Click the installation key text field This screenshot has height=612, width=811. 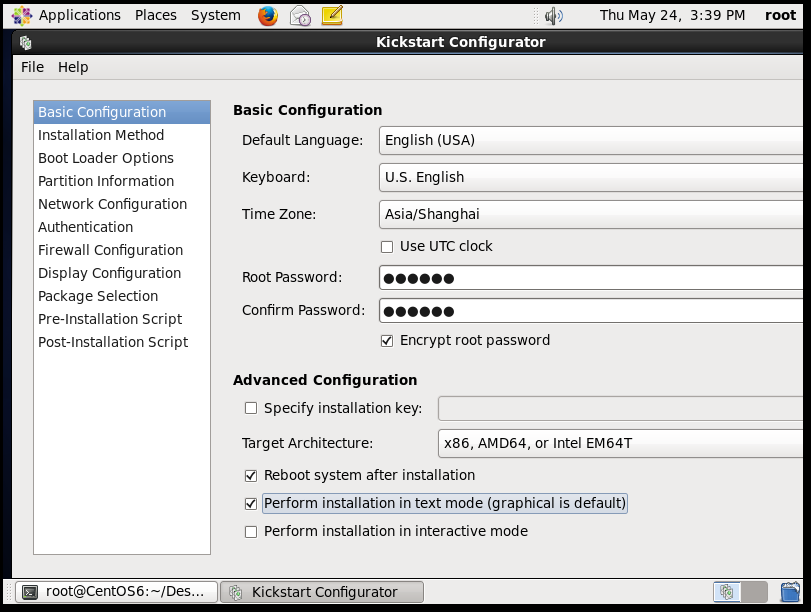coord(620,409)
